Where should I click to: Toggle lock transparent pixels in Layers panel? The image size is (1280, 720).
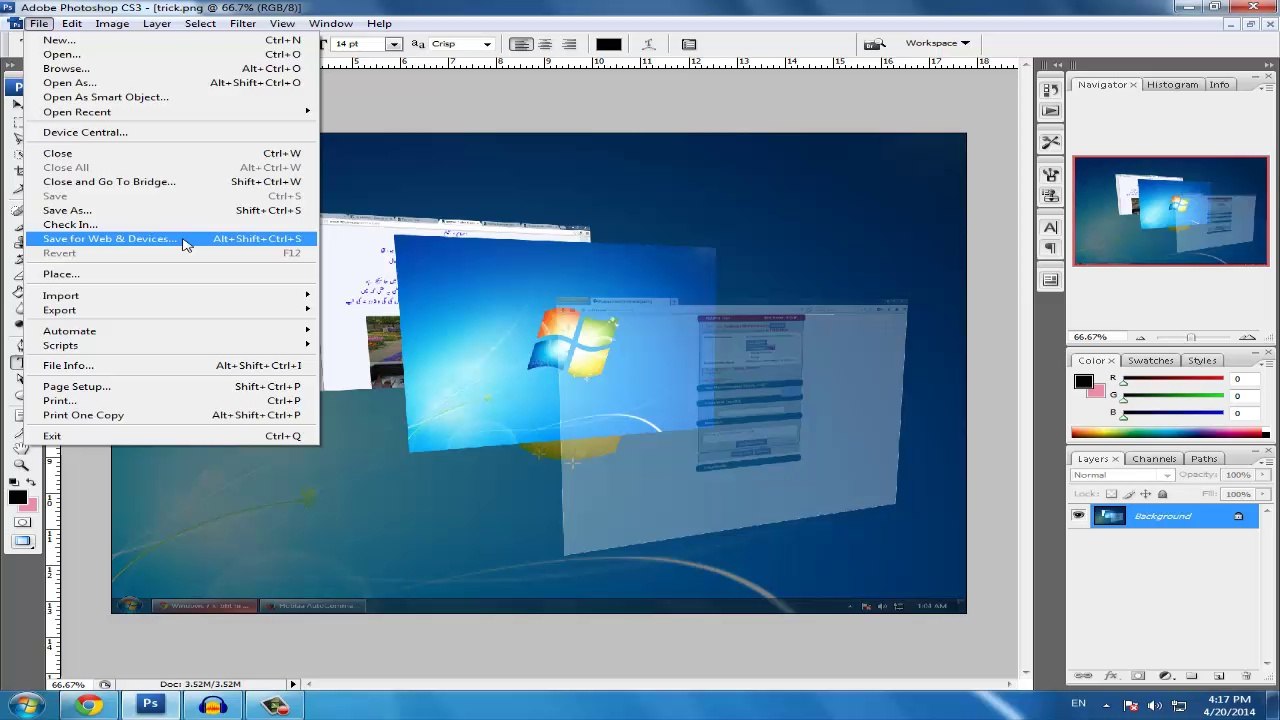click(1111, 494)
